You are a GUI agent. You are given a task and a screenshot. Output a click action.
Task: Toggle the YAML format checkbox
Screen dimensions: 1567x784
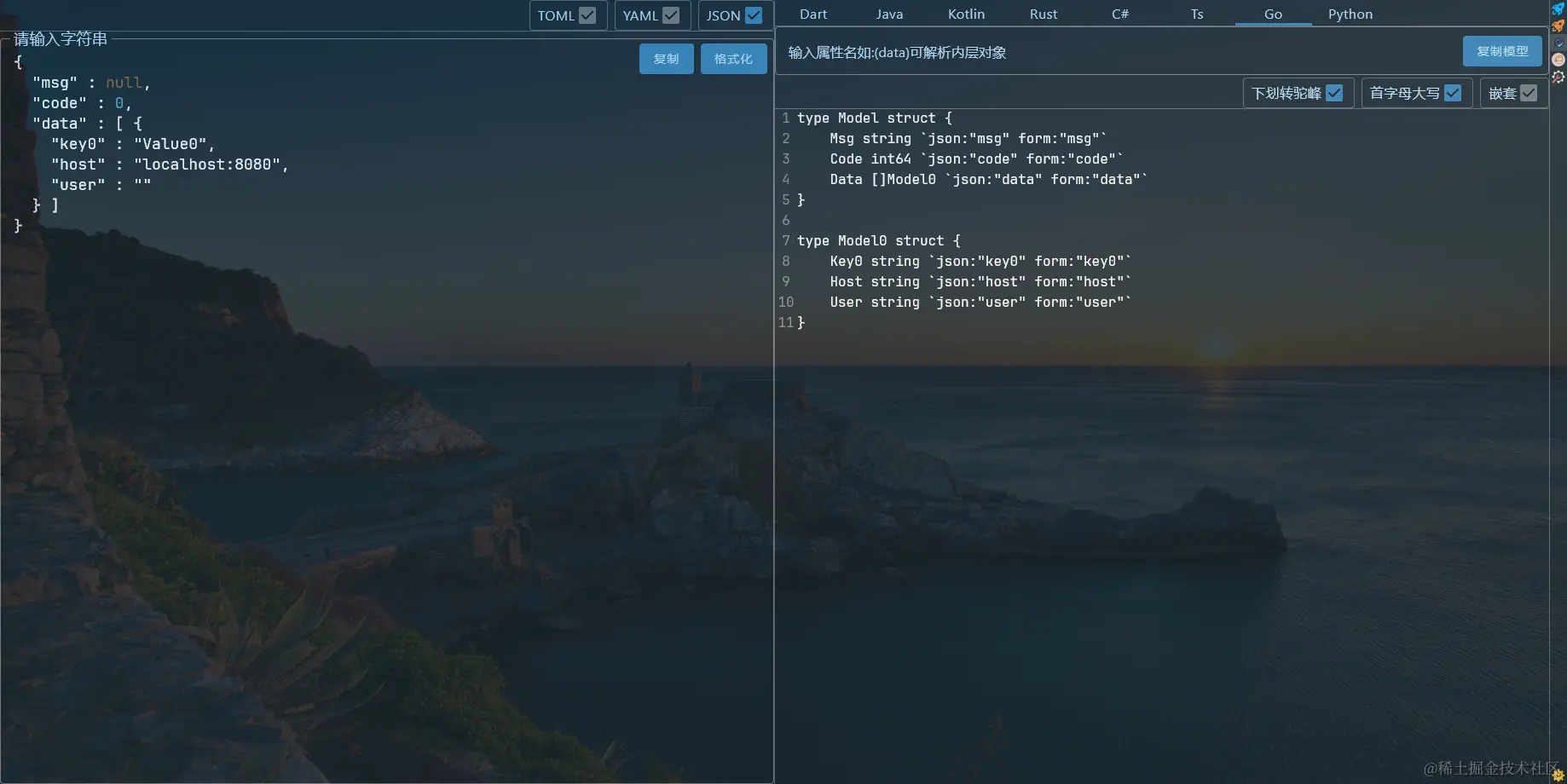(671, 15)
